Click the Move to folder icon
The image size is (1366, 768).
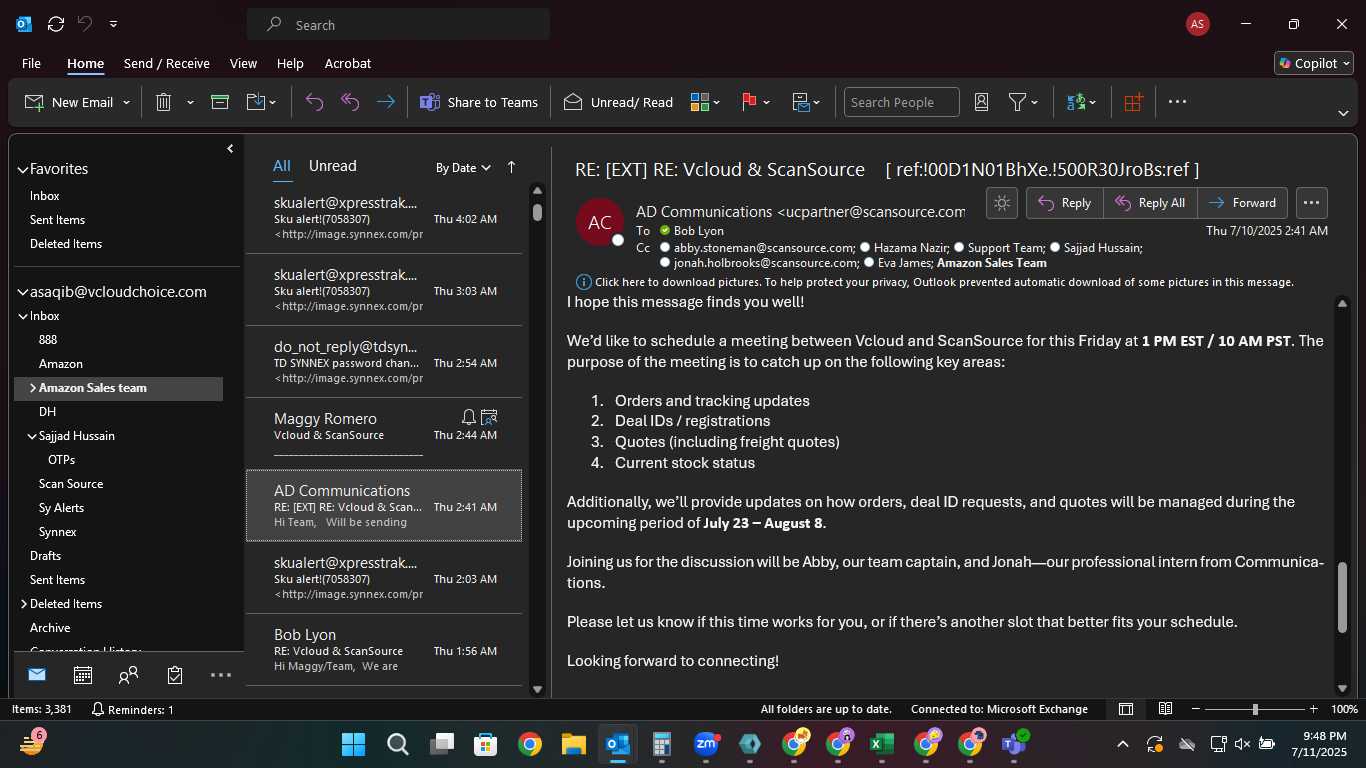pos(255,102)
